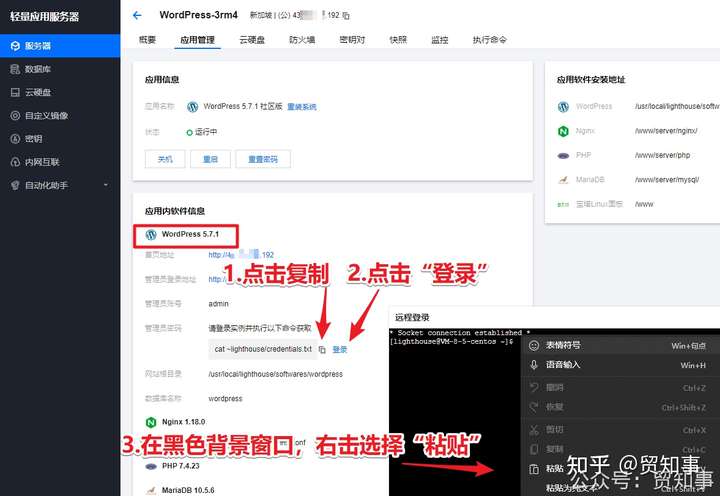Screen dimensions: 720x496
Task: Click the WordPress-3rm4 instance title
Action: tap(198, 15)
